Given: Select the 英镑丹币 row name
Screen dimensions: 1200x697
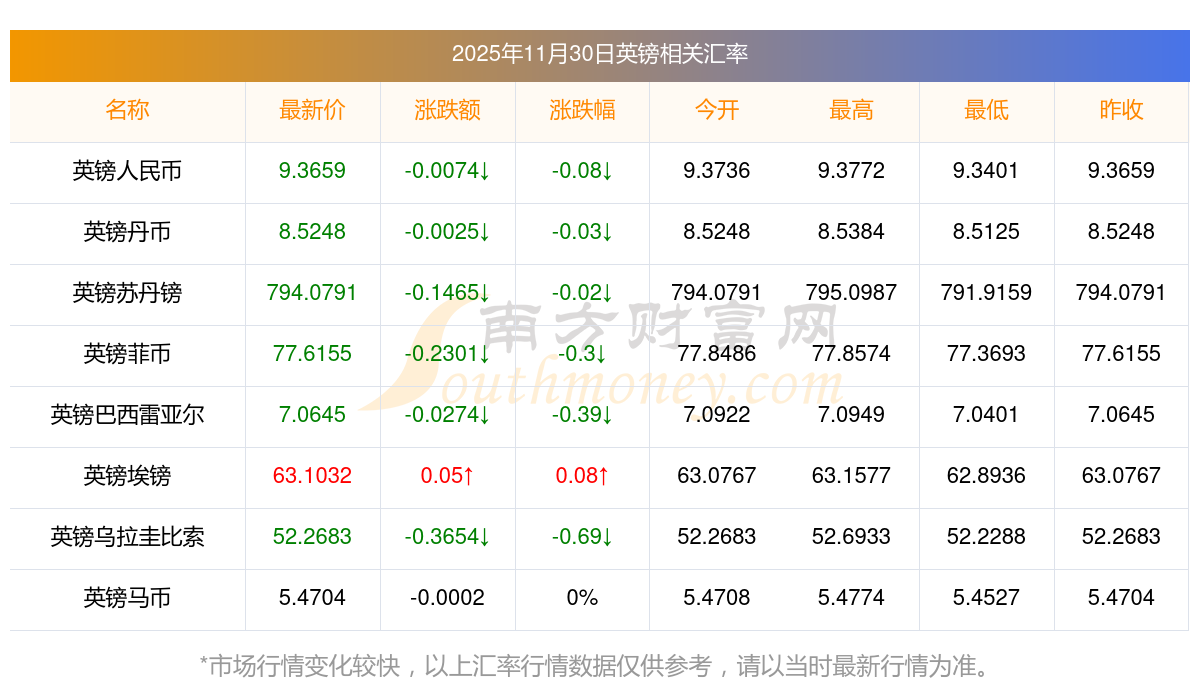Looking at the screenshot, I should (x=127, y=232).
